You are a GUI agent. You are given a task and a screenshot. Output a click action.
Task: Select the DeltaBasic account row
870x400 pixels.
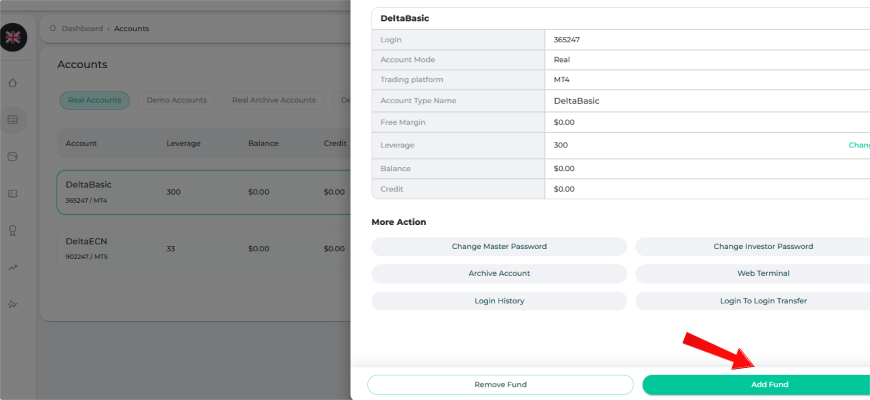tap(204, 192)
